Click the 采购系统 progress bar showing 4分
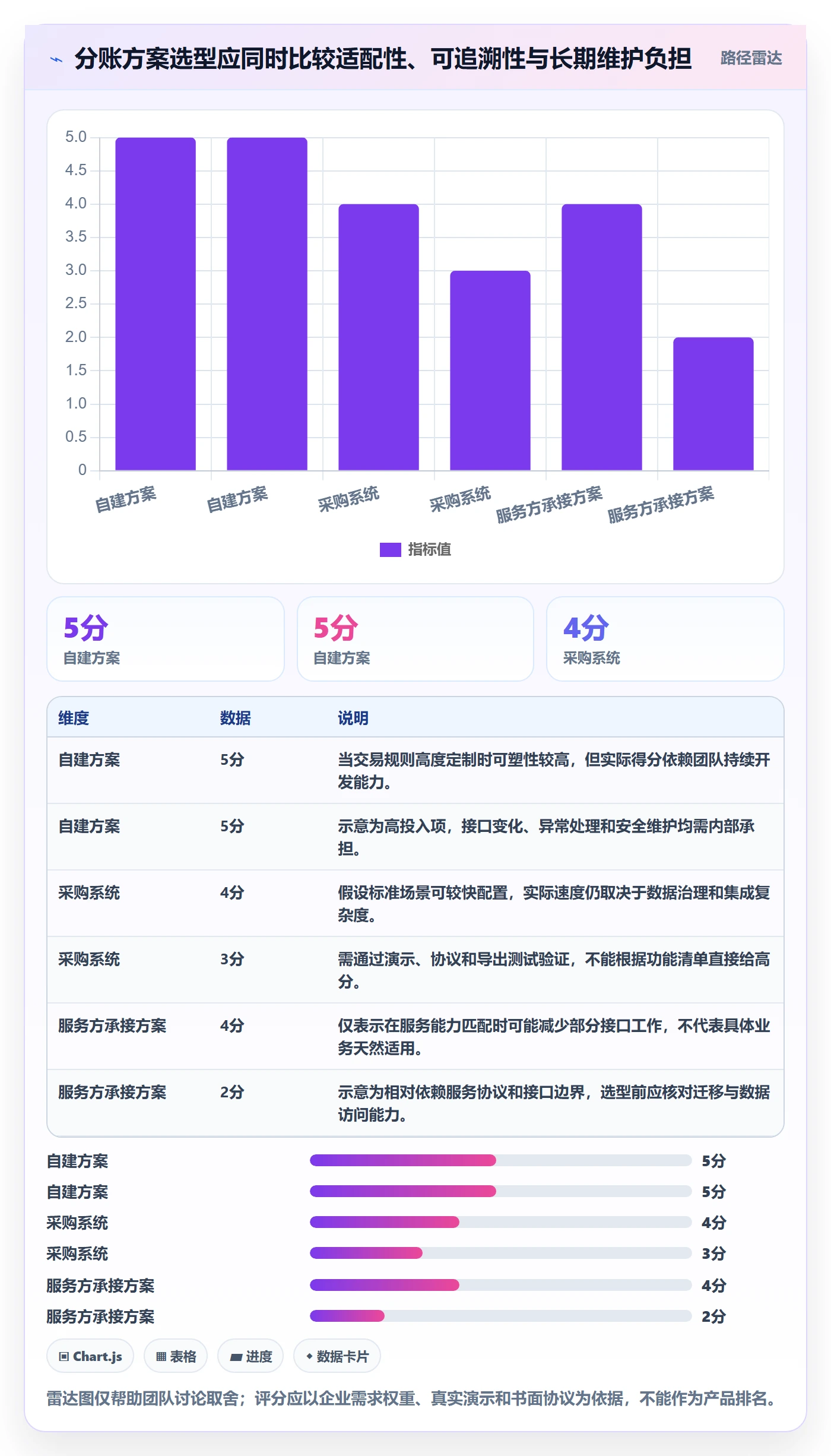Screen dimensions: 831x1456 coord(500,1222)
